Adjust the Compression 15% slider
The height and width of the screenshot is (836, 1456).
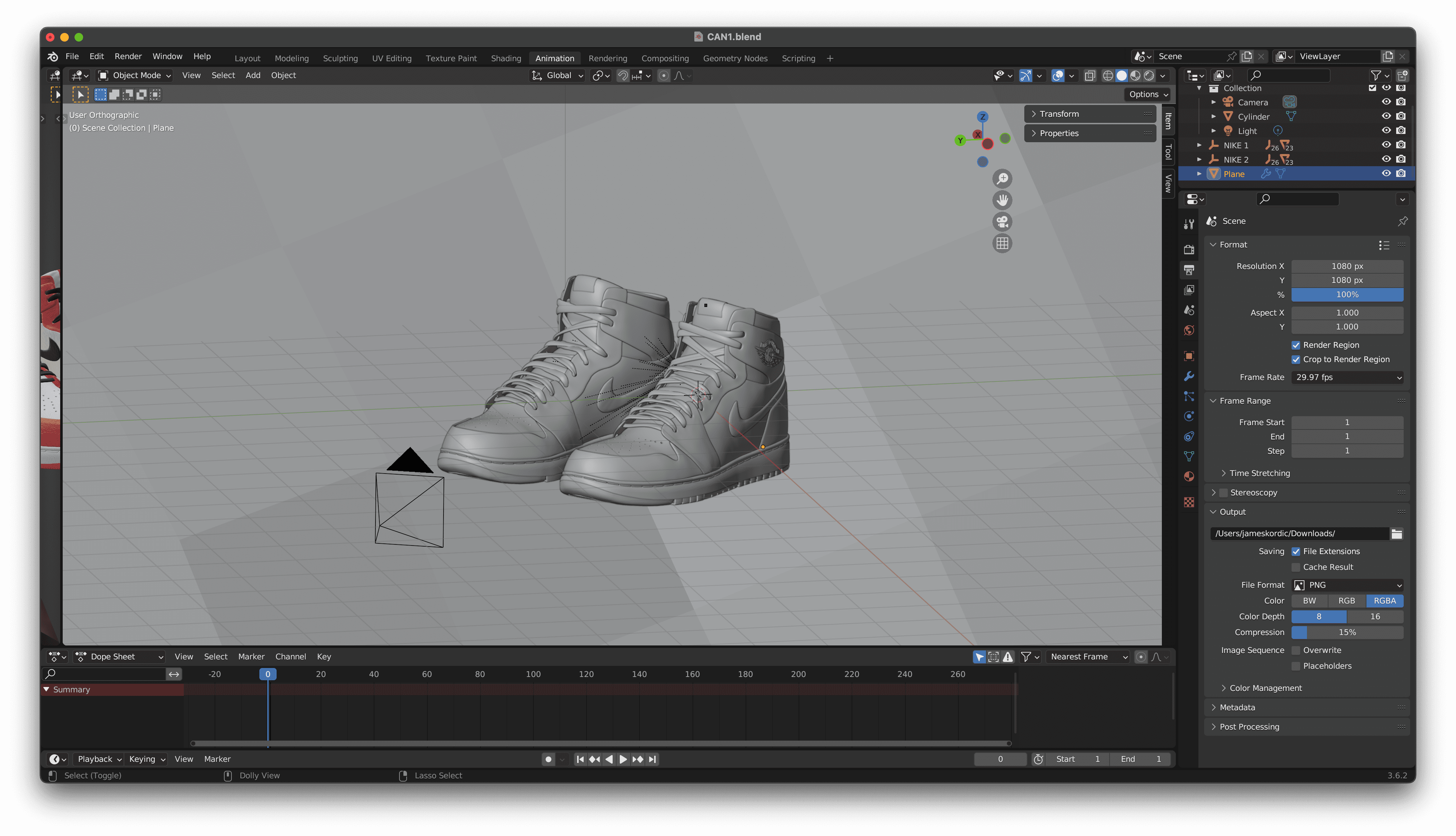click(x=1347, y=632)
